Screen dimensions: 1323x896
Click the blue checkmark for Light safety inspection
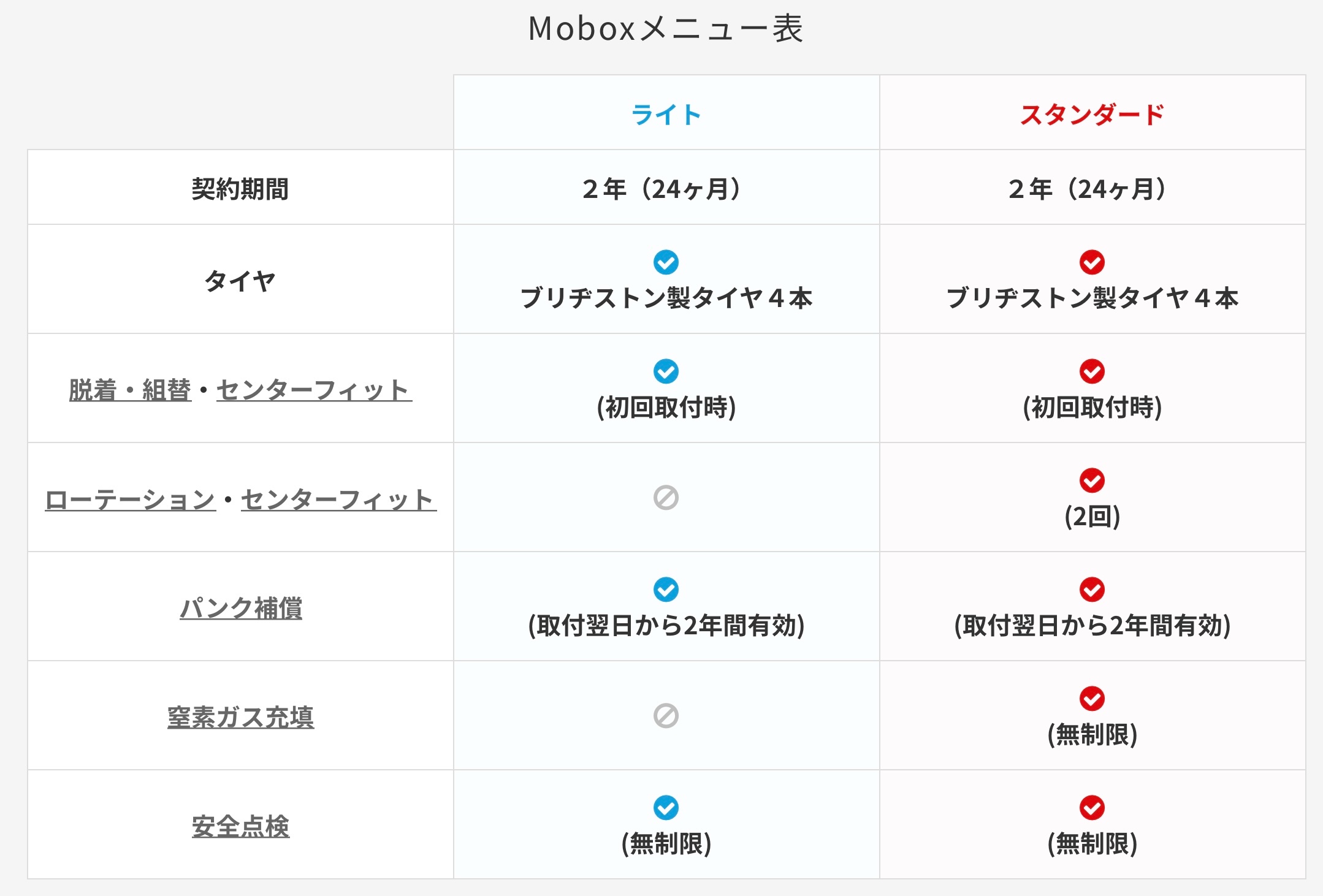[666, 808]
